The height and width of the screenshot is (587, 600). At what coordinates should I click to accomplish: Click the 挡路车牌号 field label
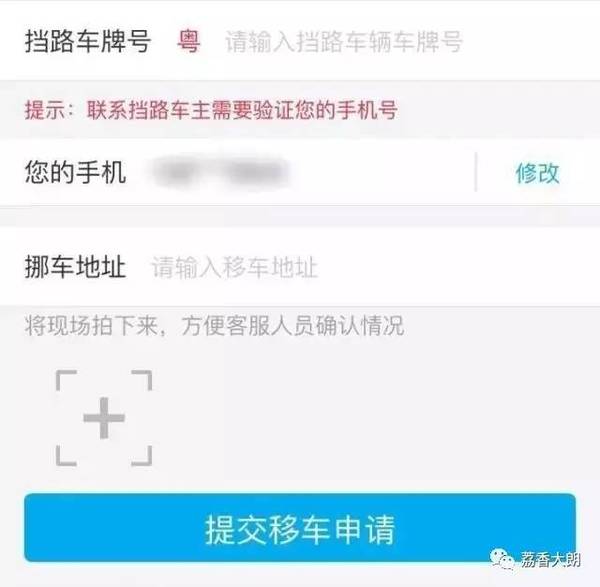pyautogui.click(x=88, y=41)
